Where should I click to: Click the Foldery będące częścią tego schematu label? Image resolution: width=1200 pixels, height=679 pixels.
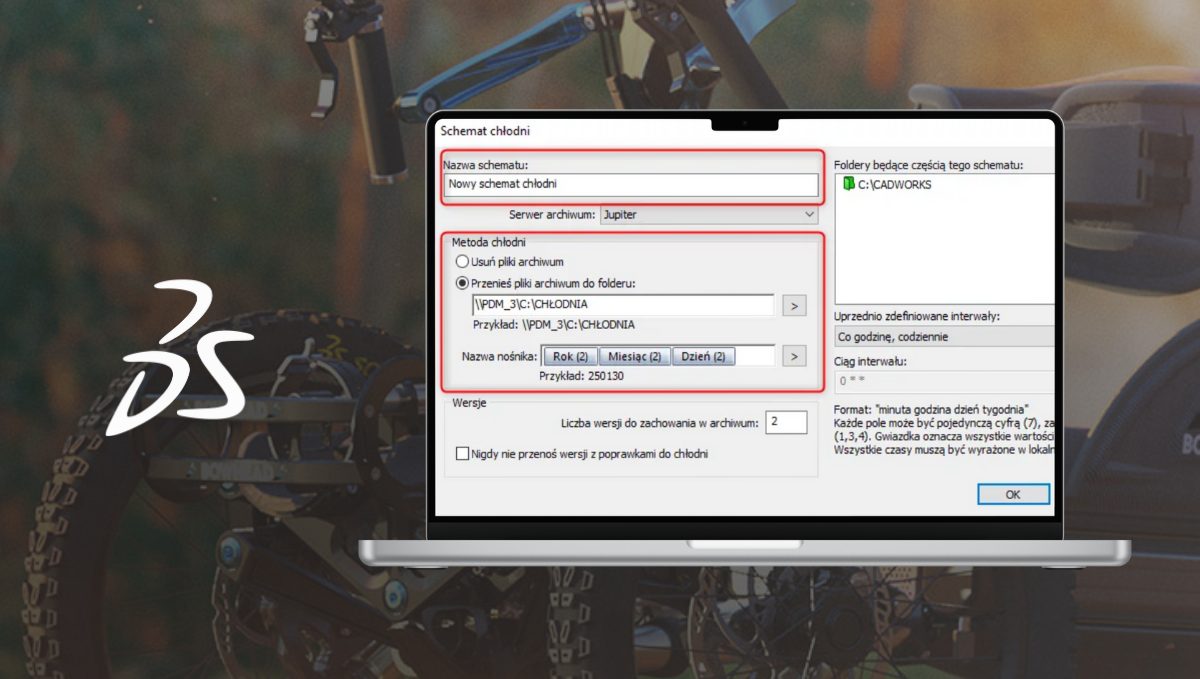[x=928, y=164]
